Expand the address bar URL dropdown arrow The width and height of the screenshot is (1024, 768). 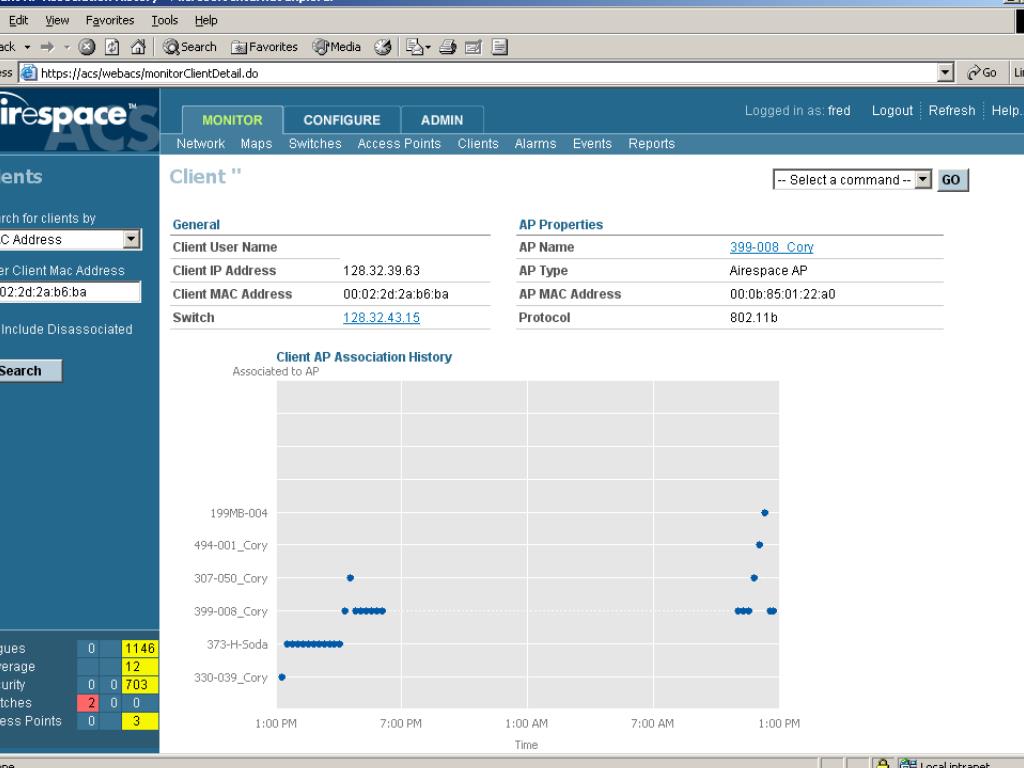(946, 73)
